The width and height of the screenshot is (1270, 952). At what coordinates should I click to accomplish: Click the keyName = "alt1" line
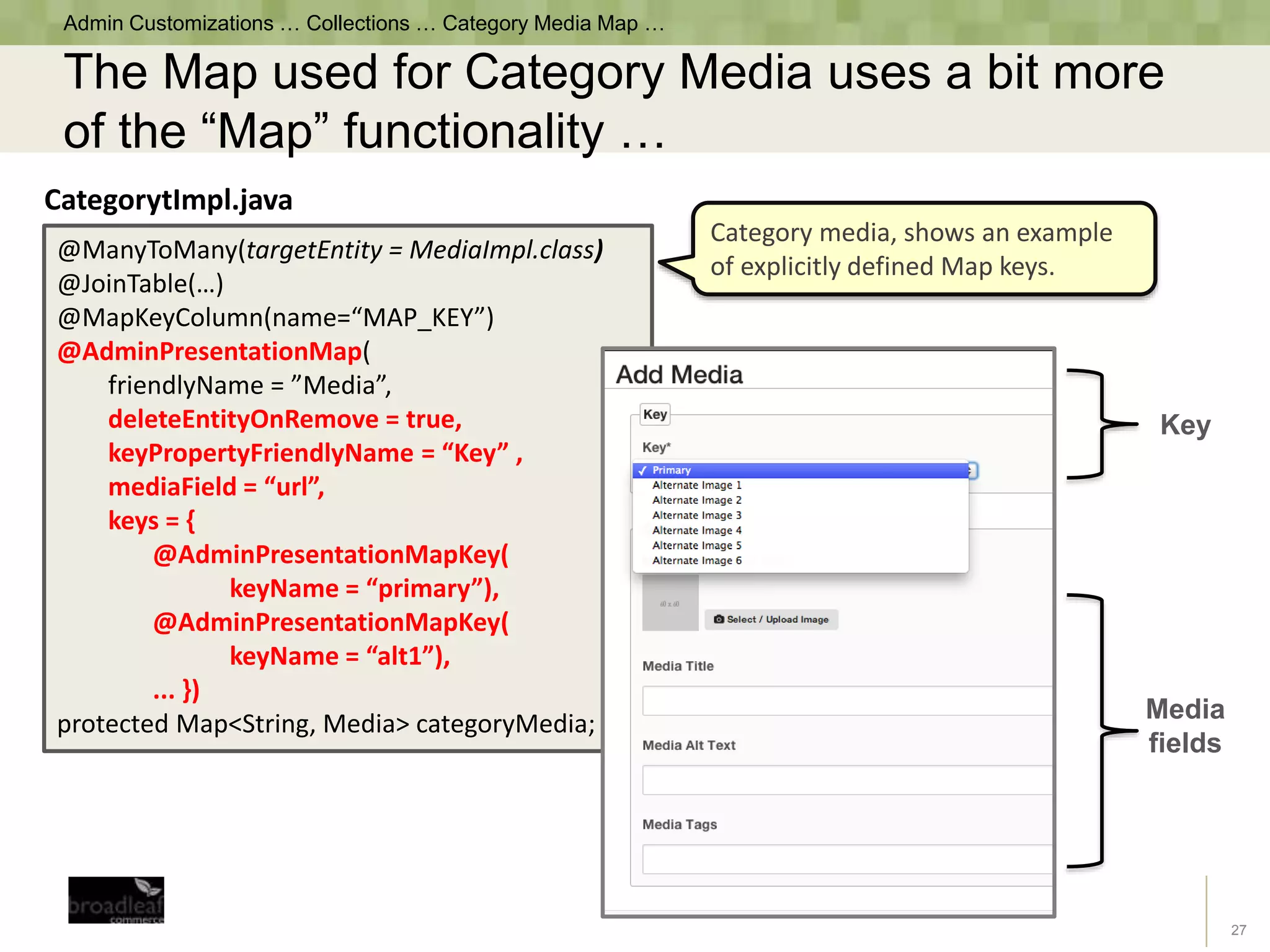340,656
